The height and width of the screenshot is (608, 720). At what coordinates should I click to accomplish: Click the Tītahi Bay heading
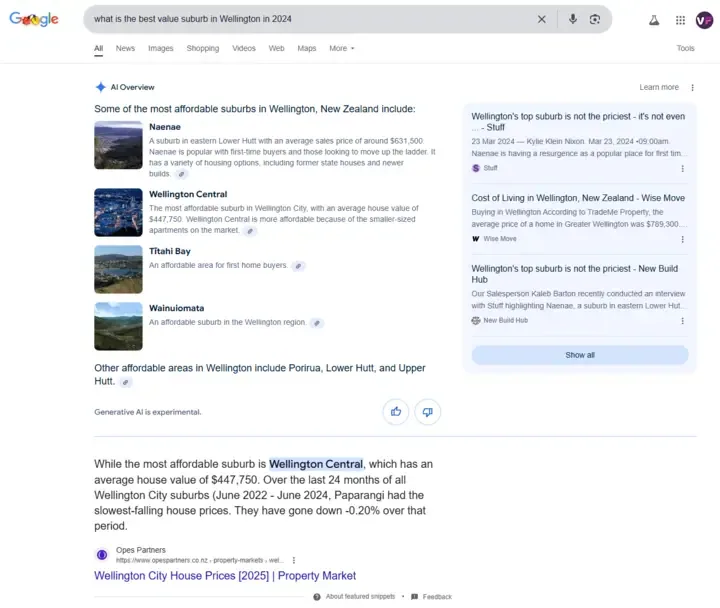click(170, 252)
